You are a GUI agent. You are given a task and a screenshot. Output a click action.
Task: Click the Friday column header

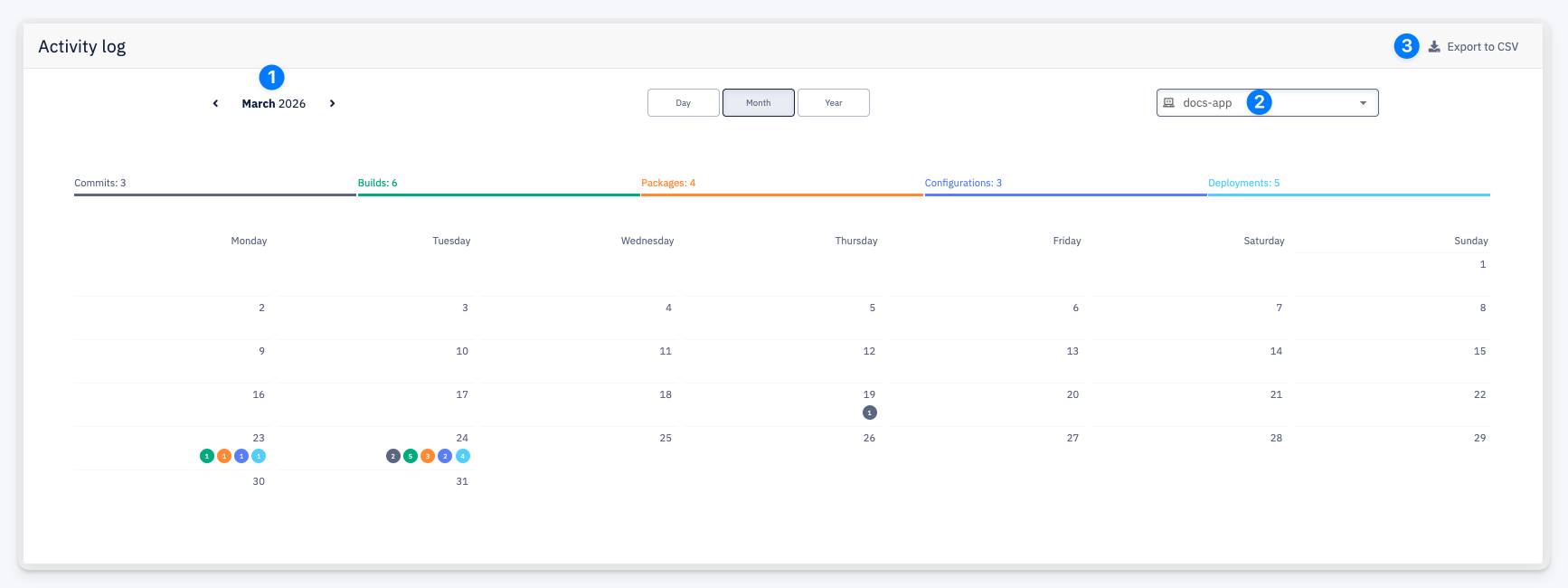[1067, 241]
